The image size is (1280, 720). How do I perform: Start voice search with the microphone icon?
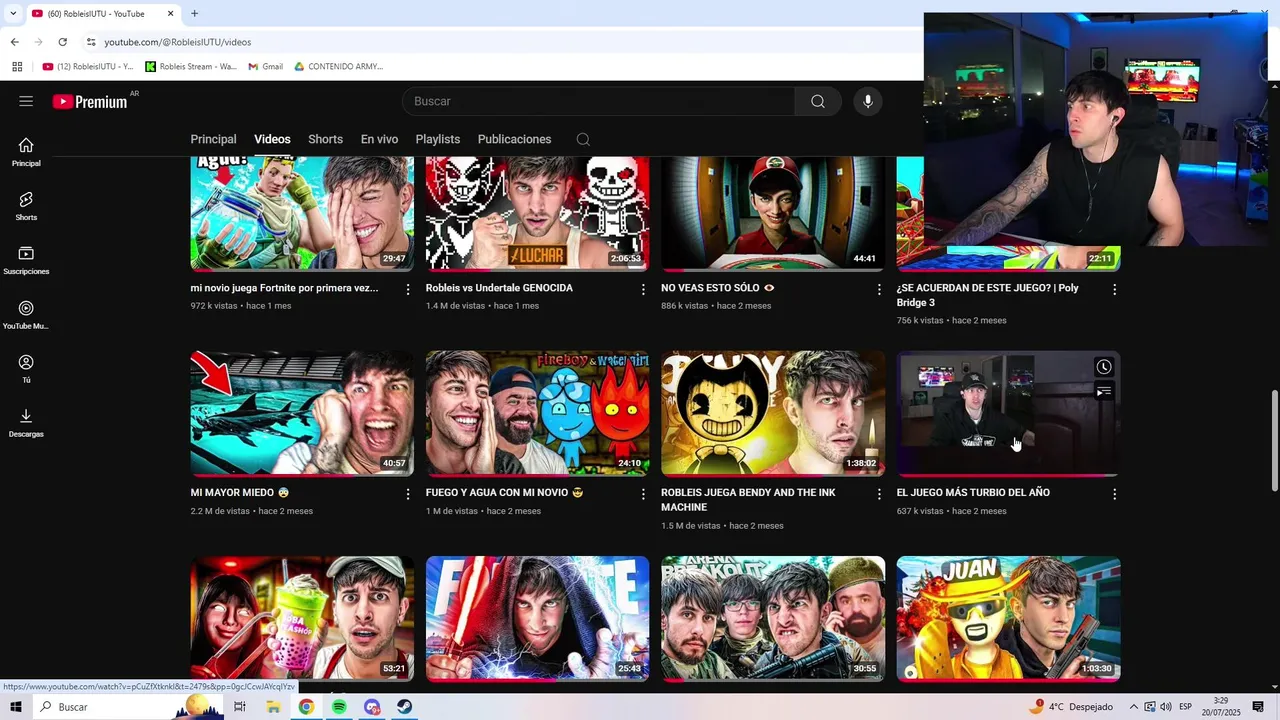pyautogui.click(x=868, y=101)
